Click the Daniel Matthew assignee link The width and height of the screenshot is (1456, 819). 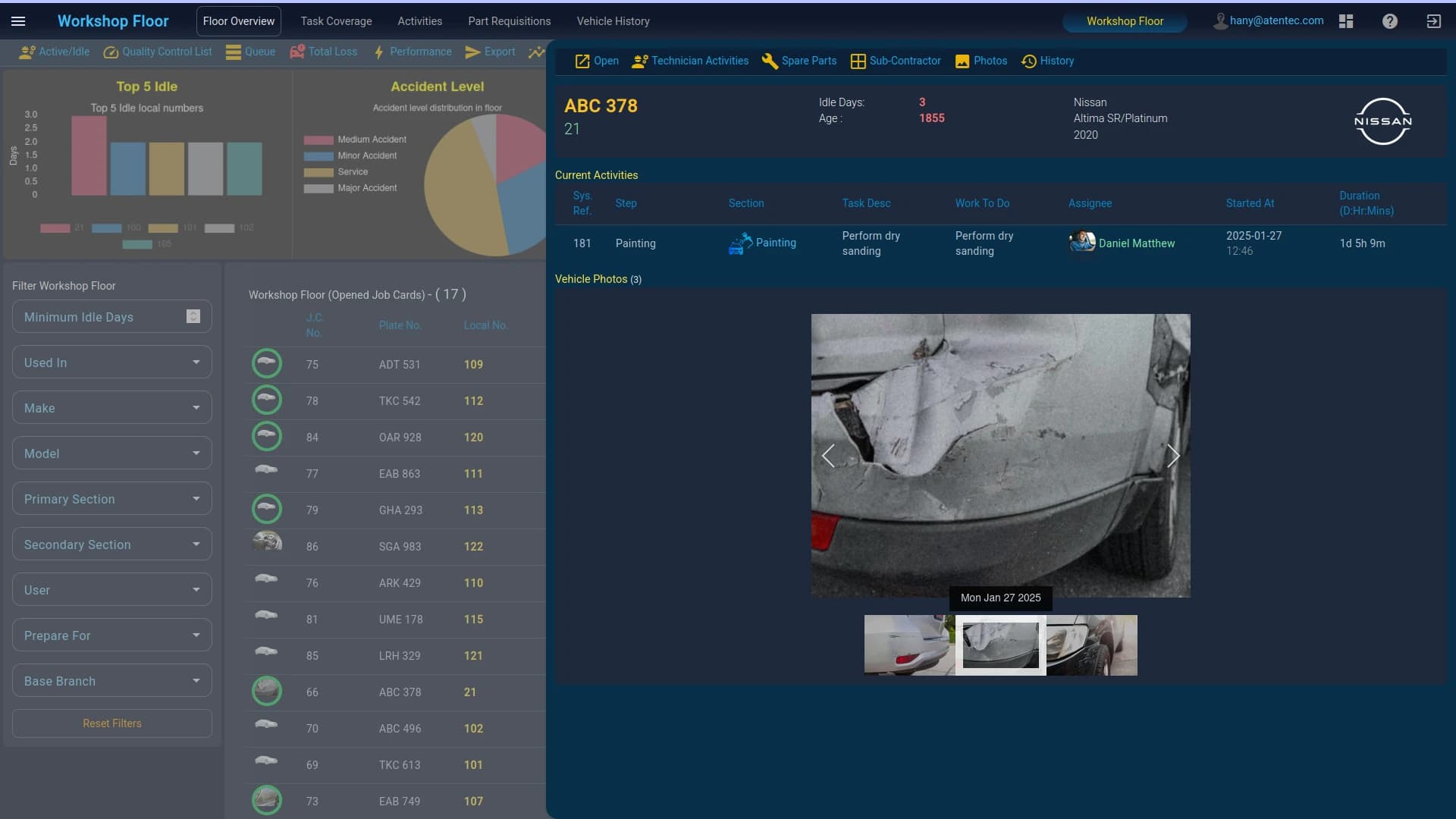point(1137,243)
